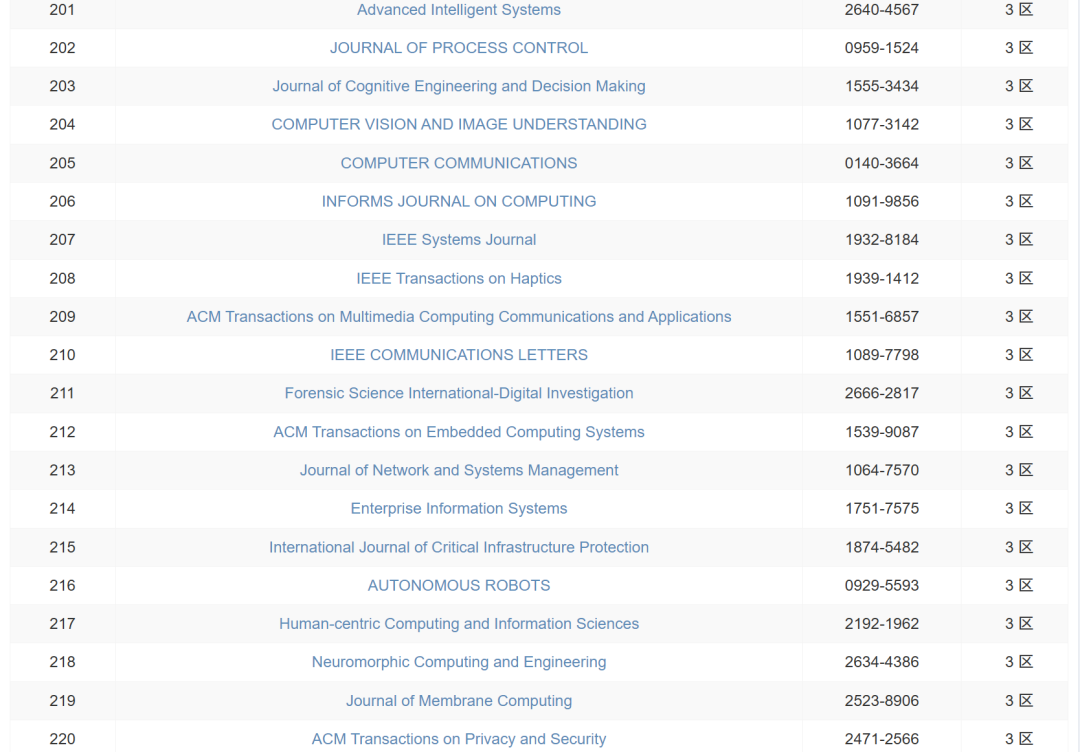Select ISSN 2634-4386 cell
Viewport: 1080px width, 752px height.
[882, 662]
